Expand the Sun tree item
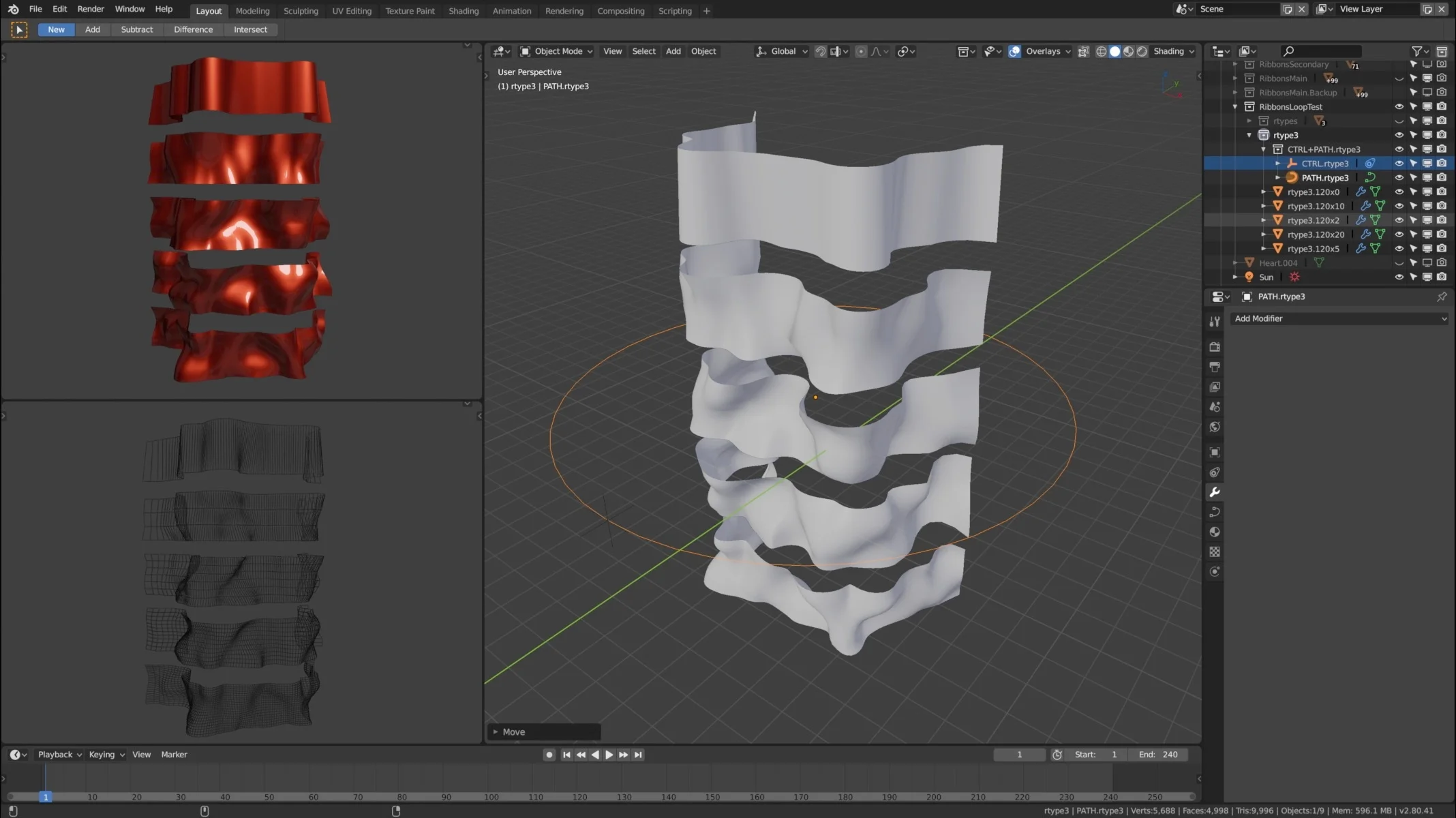Screen dimensions: 1456x818 point(1234,277)
